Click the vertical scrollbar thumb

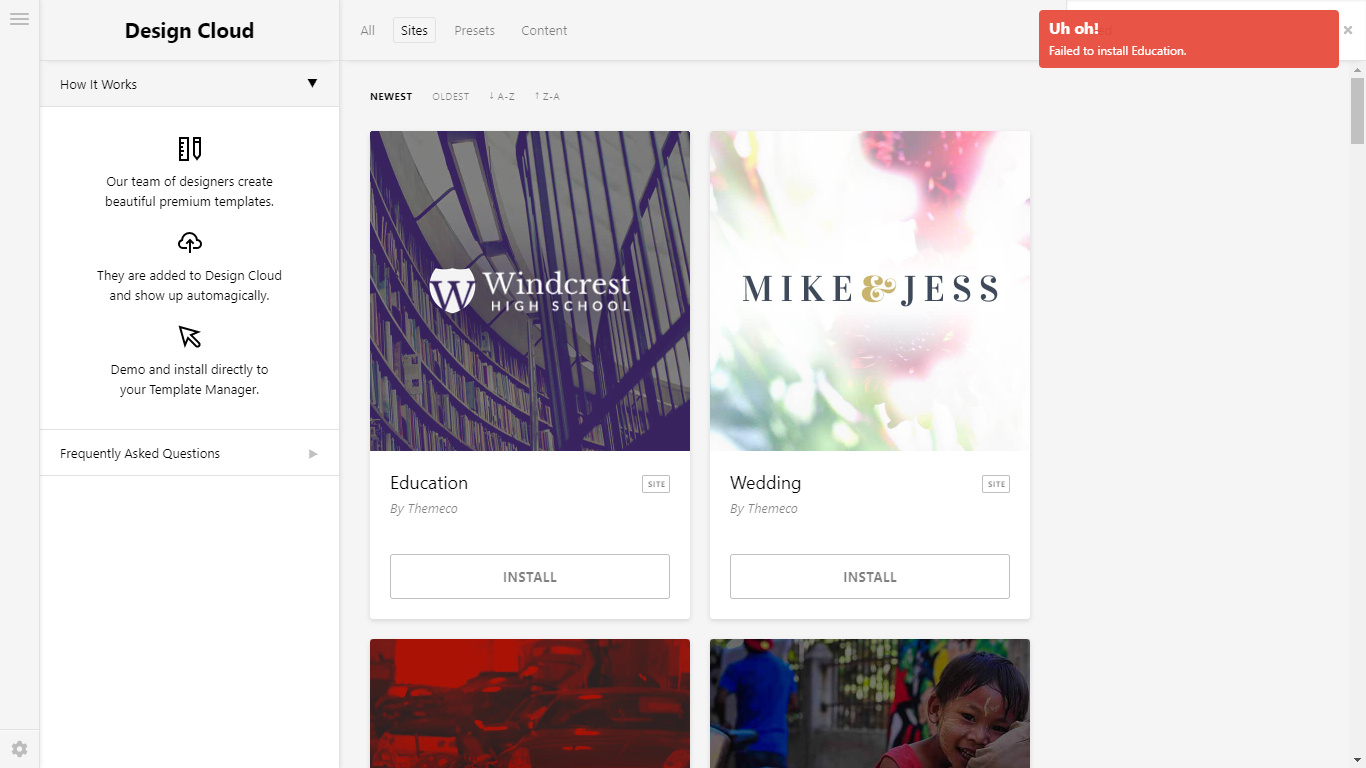1357,110
